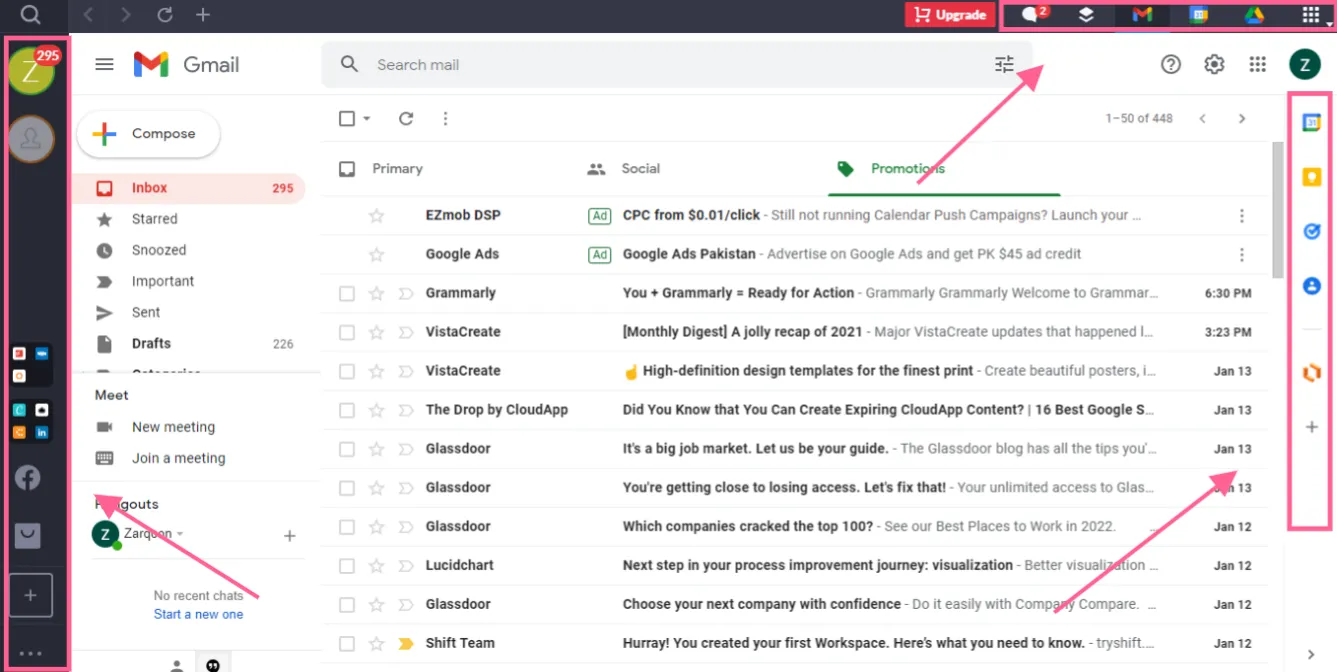The height and width of the screenshot is (672, 1337).
Task: Refresh the mail list
Action: pyautogui.click(x=406, y=118)
